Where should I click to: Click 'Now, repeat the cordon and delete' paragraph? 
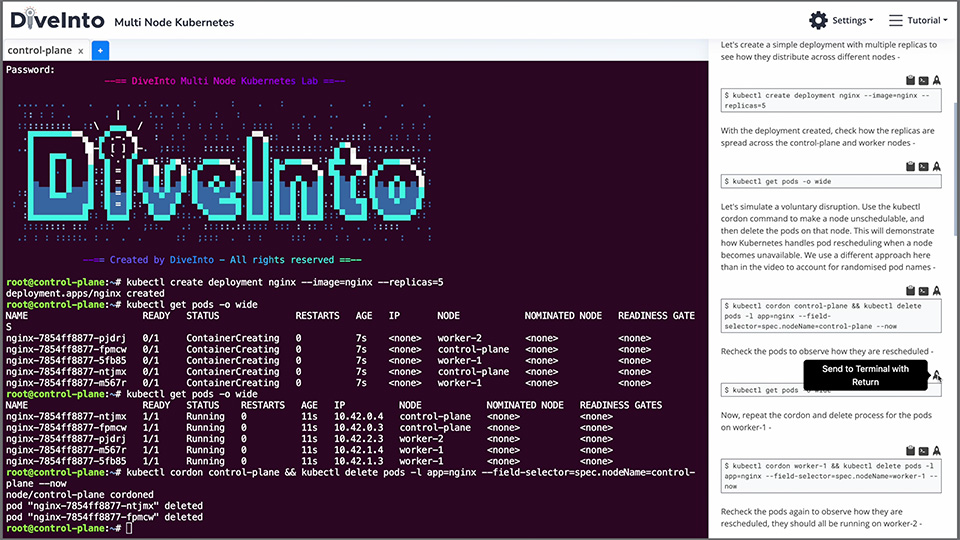(x=826, y=421)
